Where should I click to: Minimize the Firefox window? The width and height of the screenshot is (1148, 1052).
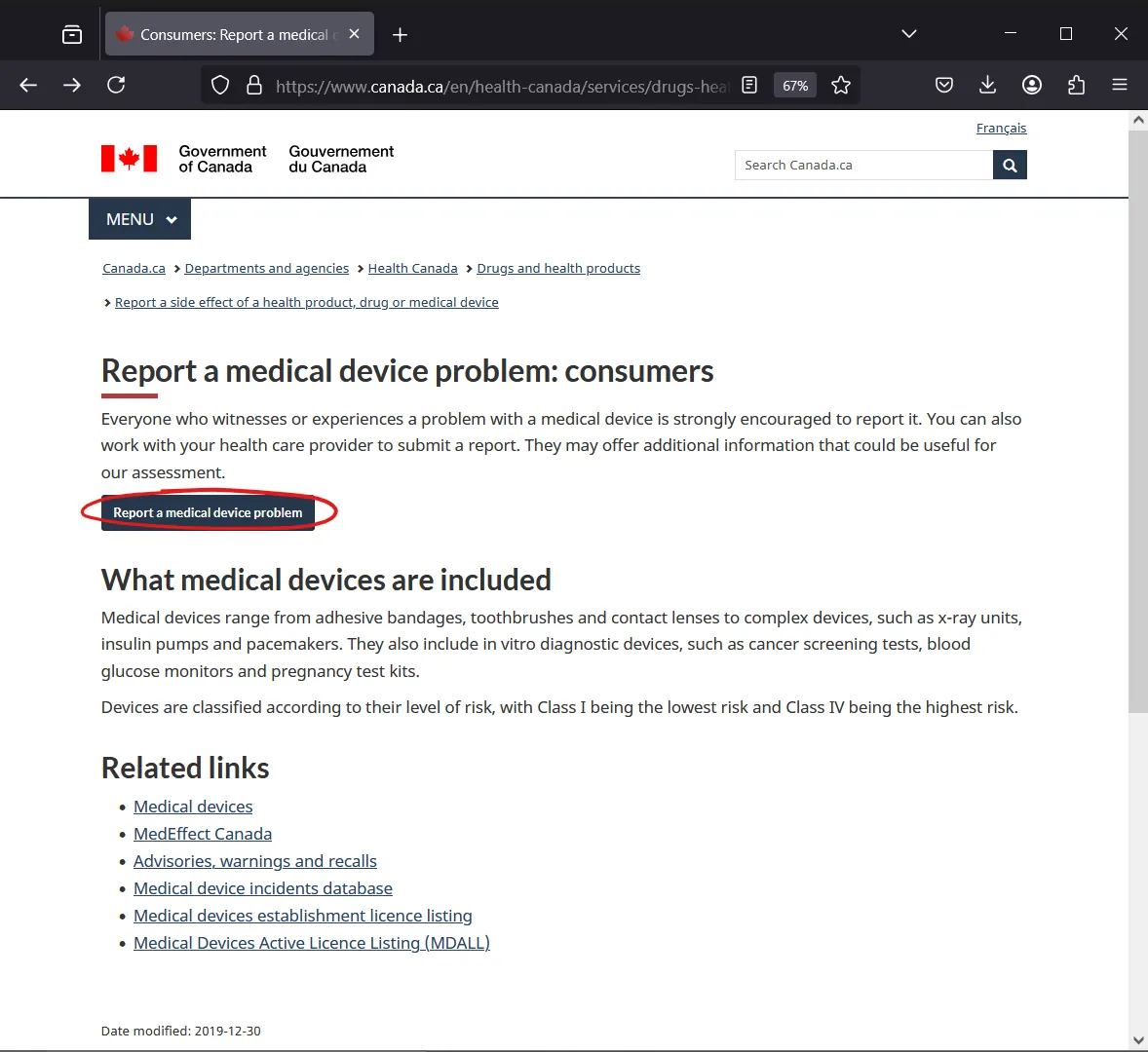pyautogui.click(x=1011, y=34)
